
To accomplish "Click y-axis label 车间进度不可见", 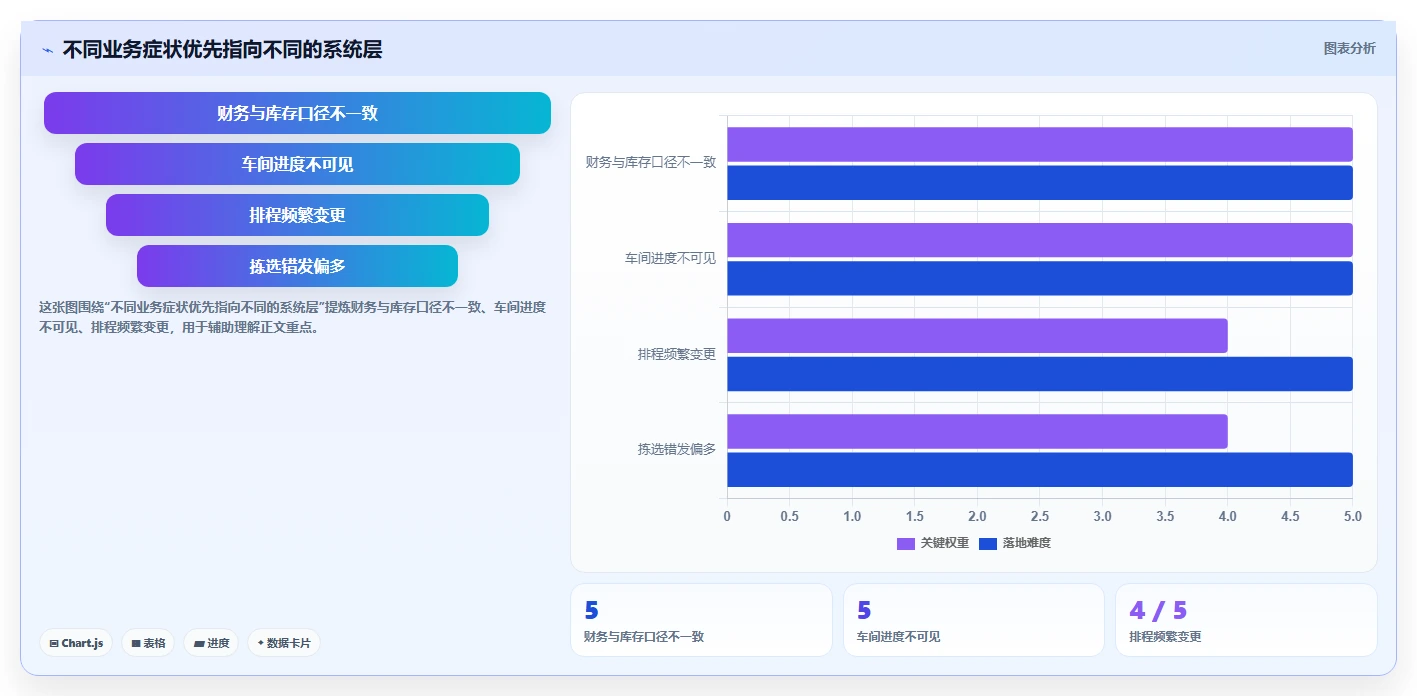I will [671, 258].
